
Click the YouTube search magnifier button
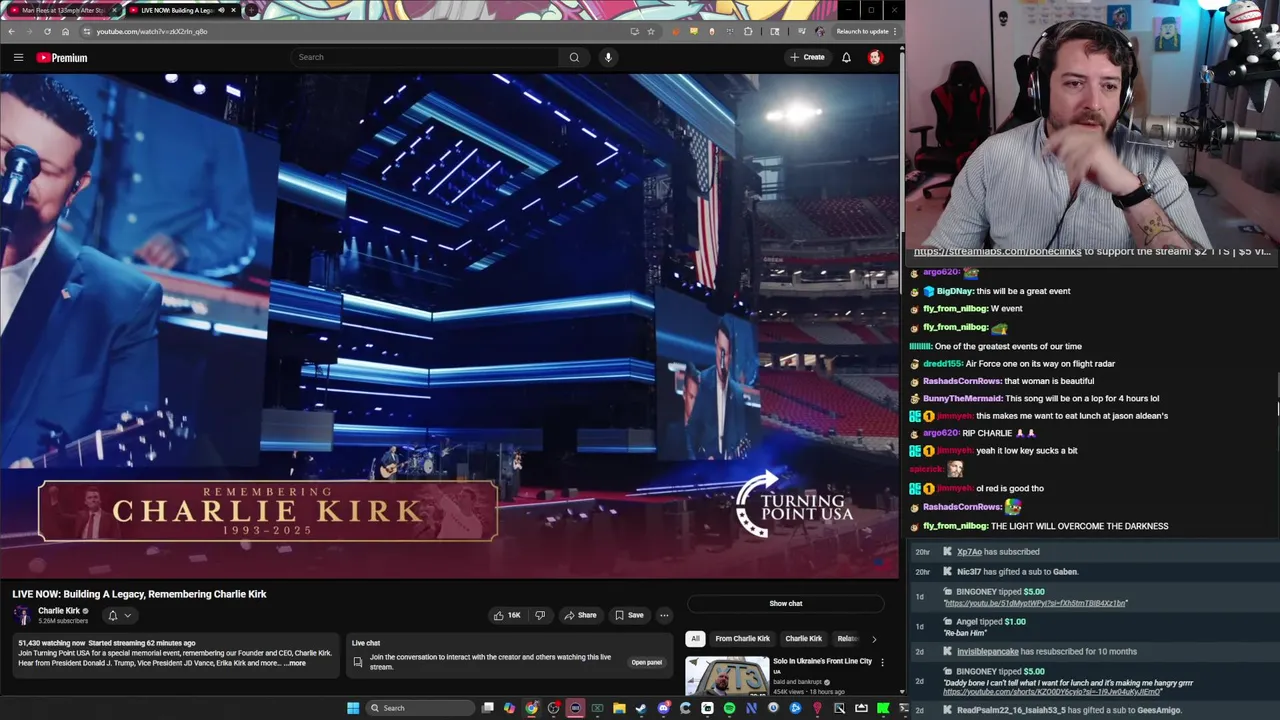coord(574,57)
